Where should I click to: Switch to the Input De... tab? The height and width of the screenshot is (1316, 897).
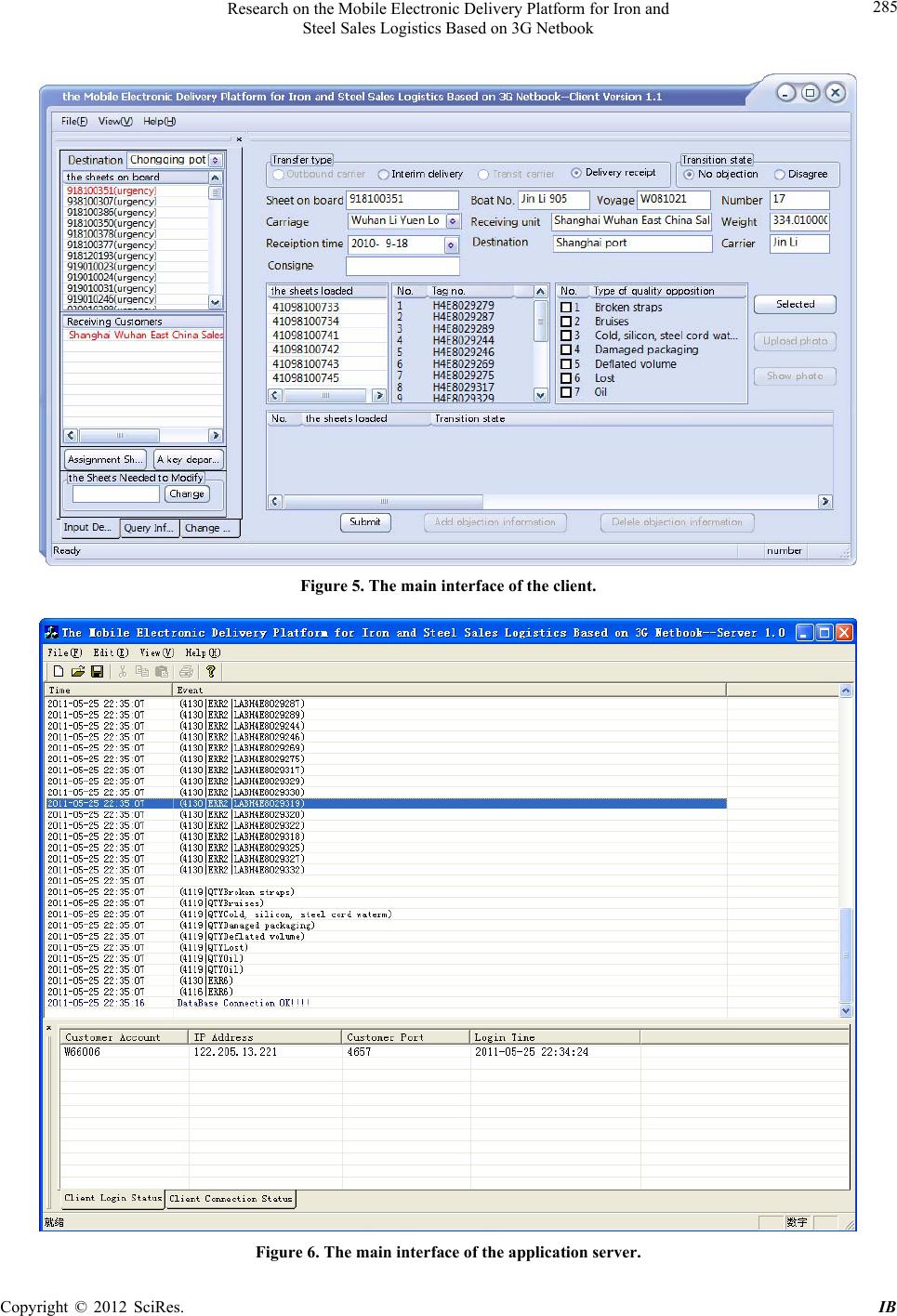click(x=89, y=528)
